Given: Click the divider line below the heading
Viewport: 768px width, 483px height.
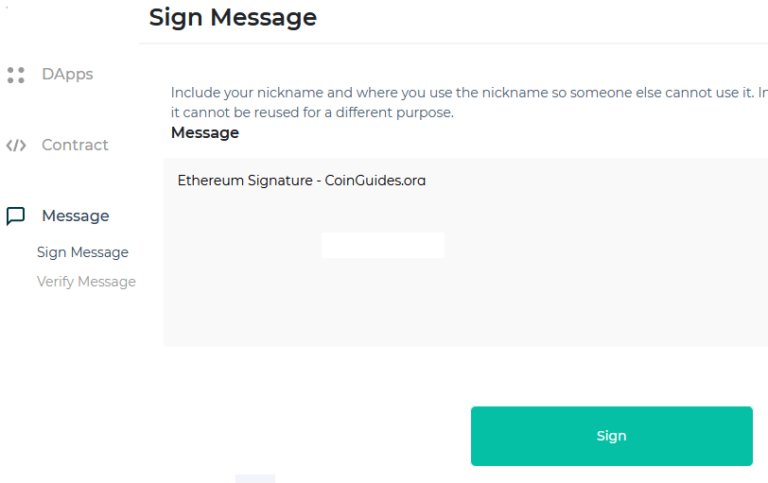Looking at the screenshot, I should [x=453, y=43].
